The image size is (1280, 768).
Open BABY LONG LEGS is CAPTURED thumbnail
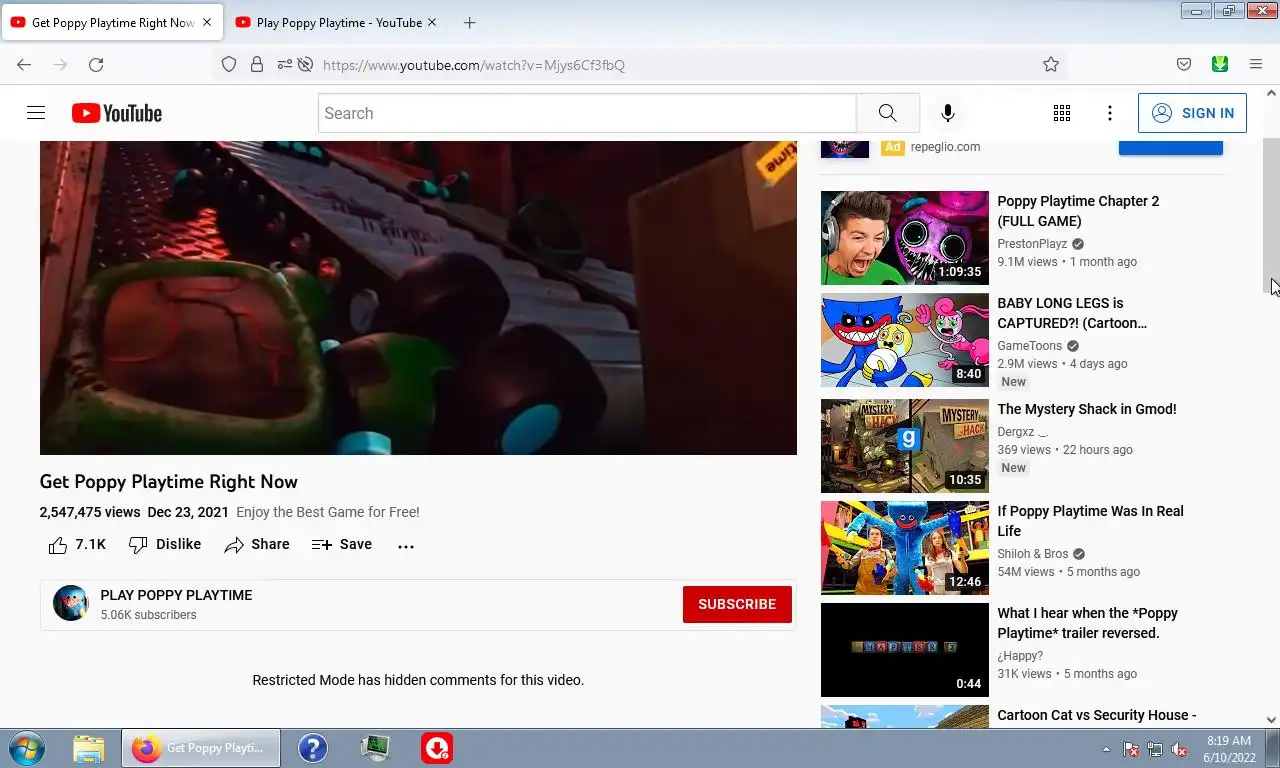[905, 340]
